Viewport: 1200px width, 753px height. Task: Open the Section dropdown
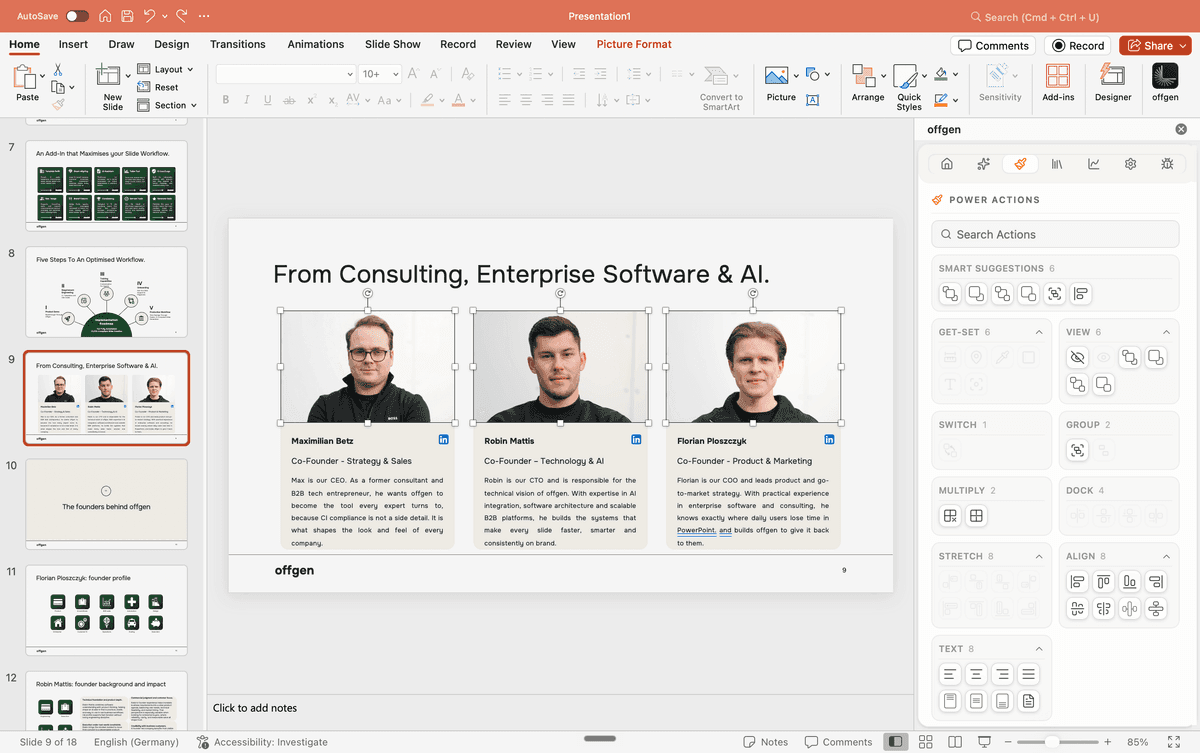click(167, 105)
